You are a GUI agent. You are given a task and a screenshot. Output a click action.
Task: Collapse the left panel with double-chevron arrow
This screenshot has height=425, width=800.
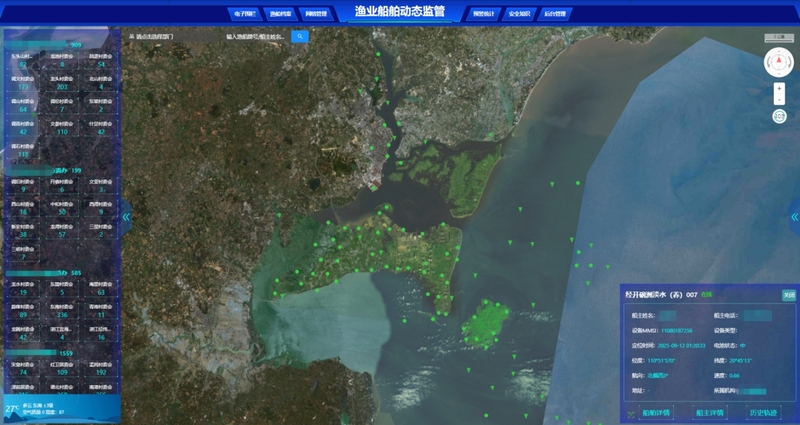tap(126, 216)
